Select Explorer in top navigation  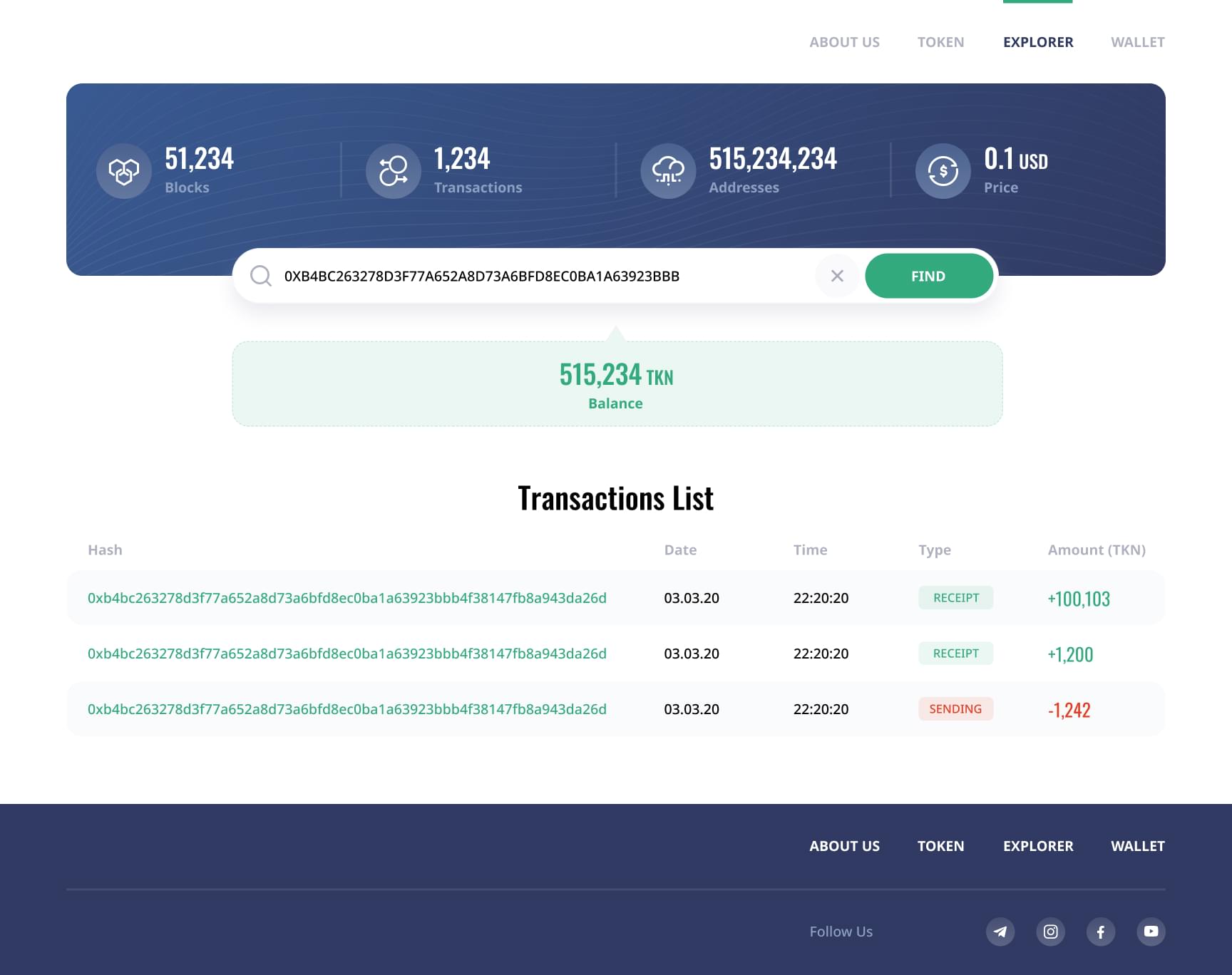[x=1038, y=42]
